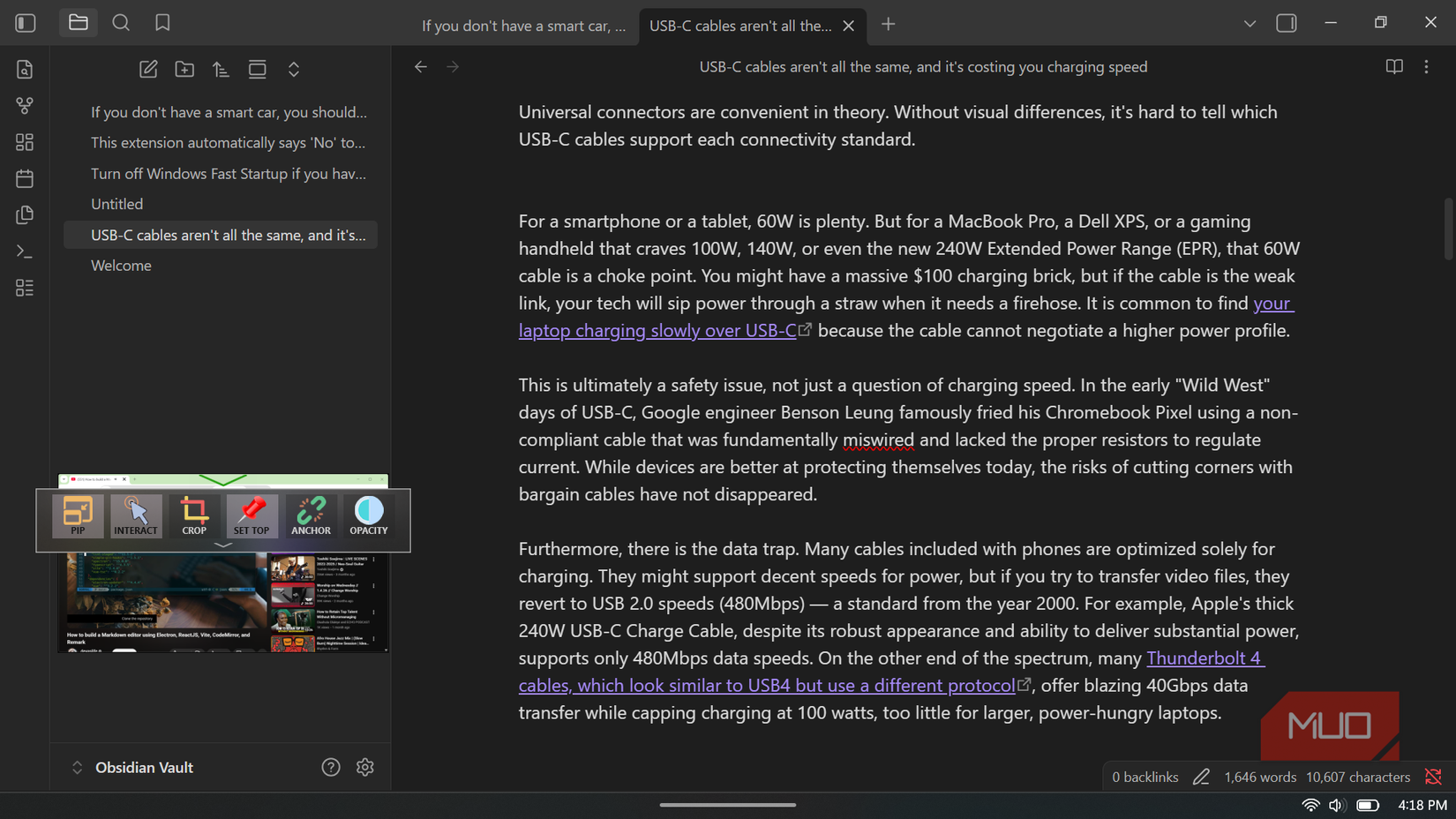Click the "0 backlinks" status bar item

pos(1145,778)
